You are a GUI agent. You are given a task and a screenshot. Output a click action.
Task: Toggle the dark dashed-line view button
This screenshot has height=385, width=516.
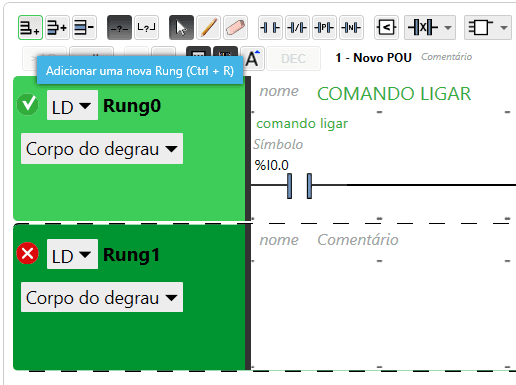click(119, 27)
